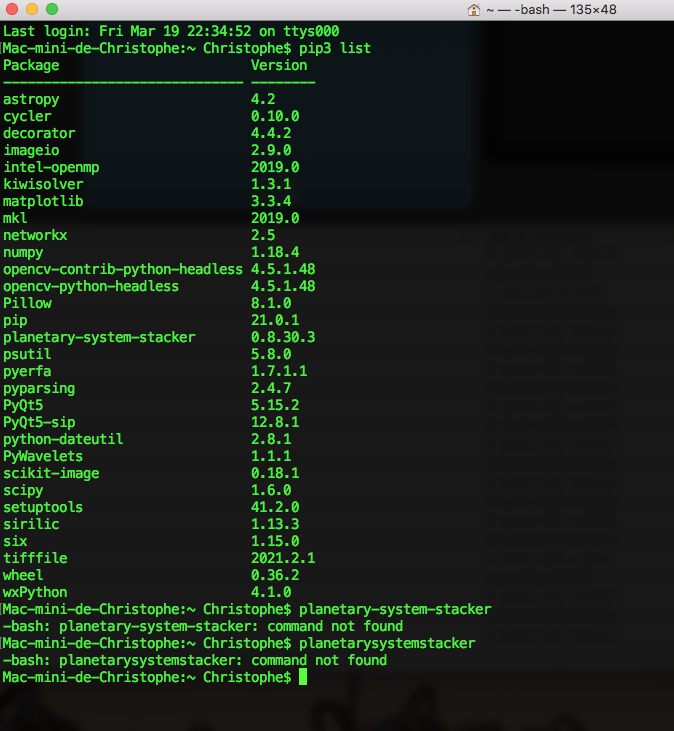Click the 'cycler' package name
674x731 pixels.
click(x=27, y=116)
